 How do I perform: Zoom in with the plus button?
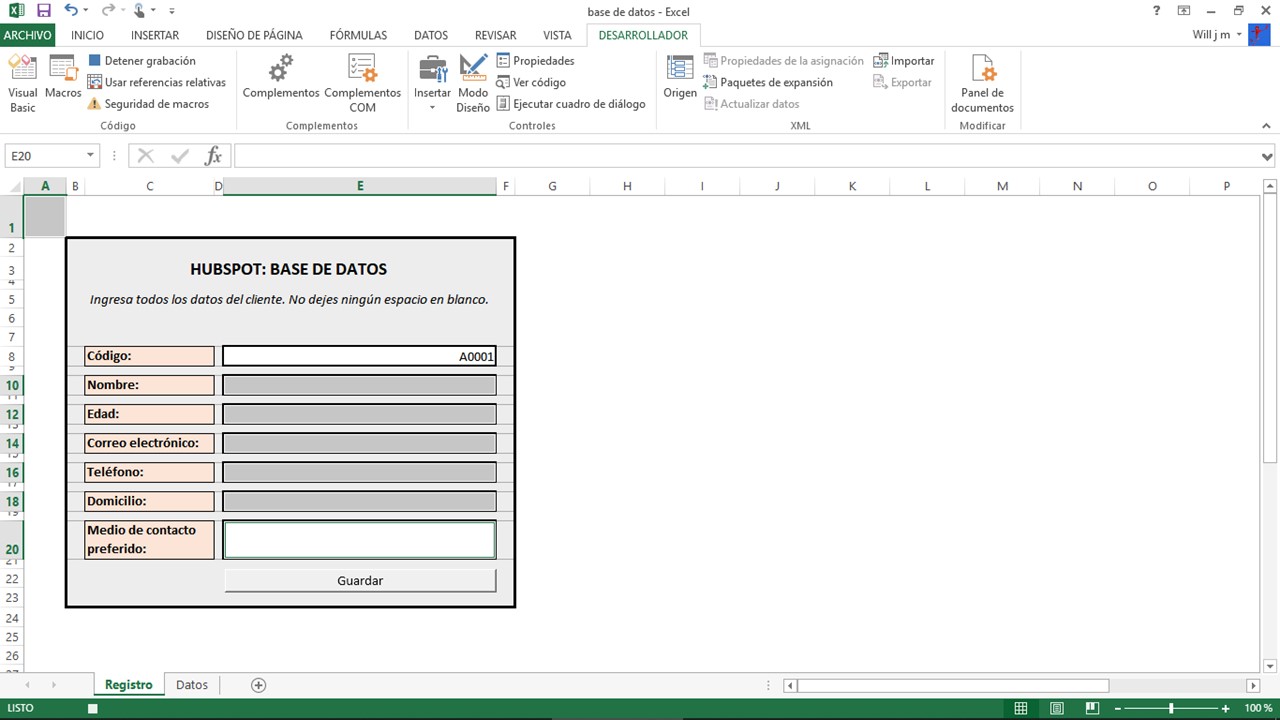(x=1226, y=708)
